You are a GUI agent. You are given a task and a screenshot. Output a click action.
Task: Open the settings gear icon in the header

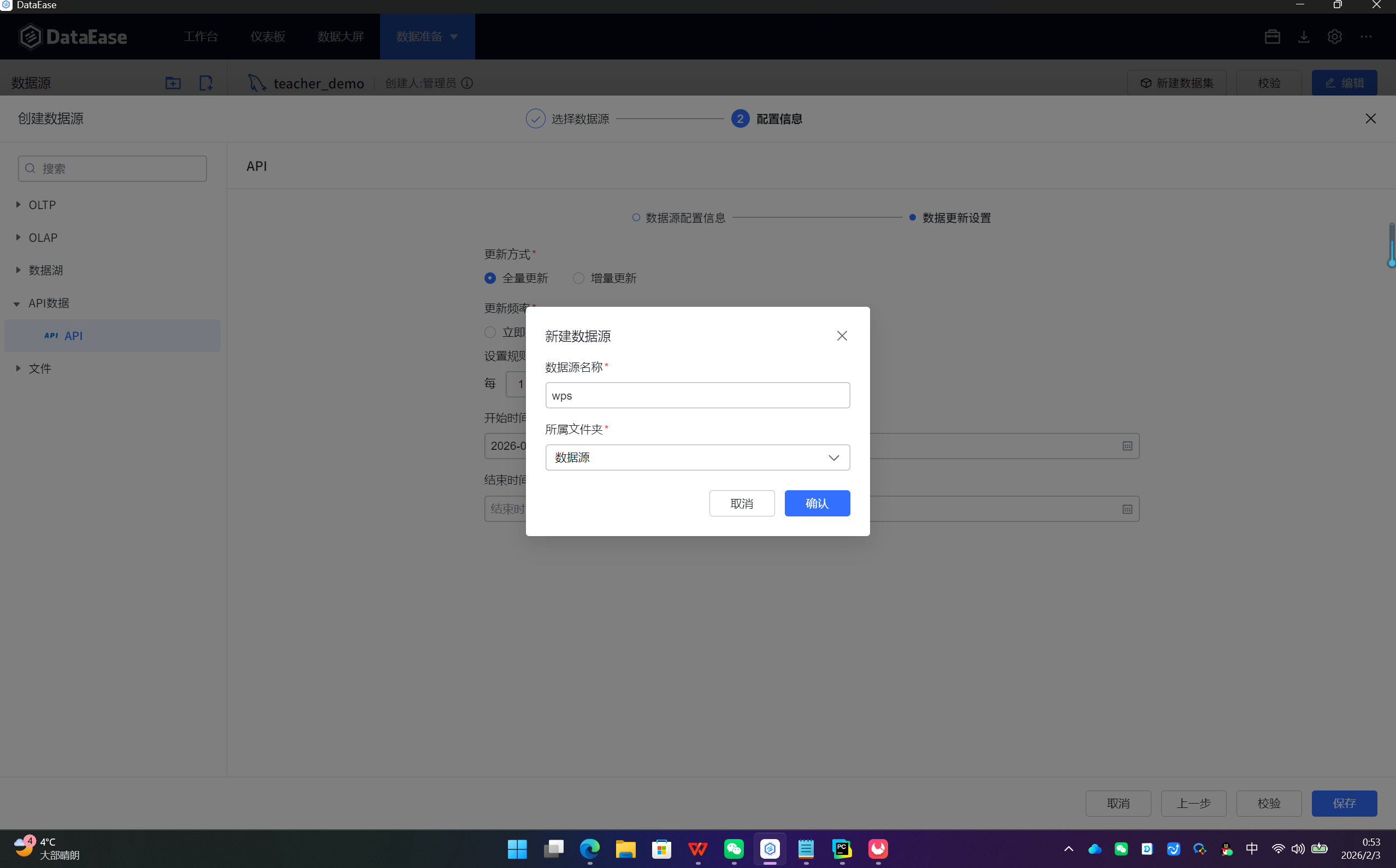(x=1334, y=37)
